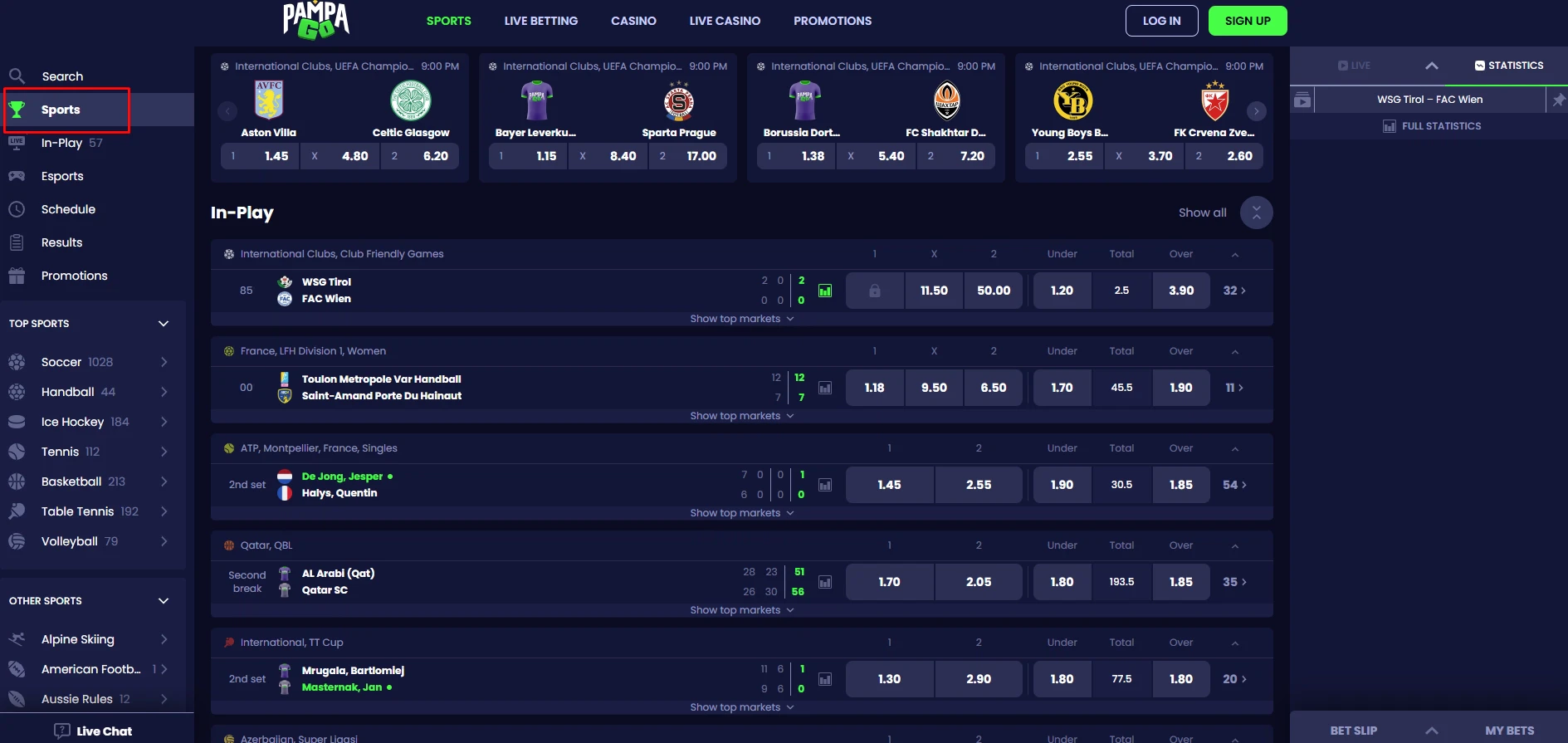Viewport: 1568px width, 743px height.
Task: Select FC Shakhtar win odds 7.20
Action: pos(956,156)
